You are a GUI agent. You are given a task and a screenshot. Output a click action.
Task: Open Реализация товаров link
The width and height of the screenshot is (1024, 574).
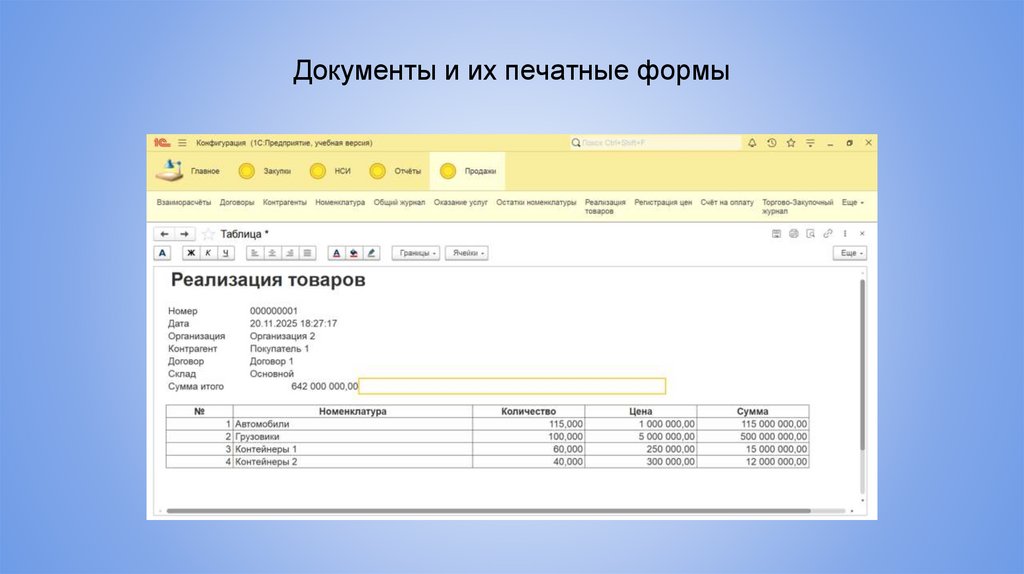[x=605, y=206]
